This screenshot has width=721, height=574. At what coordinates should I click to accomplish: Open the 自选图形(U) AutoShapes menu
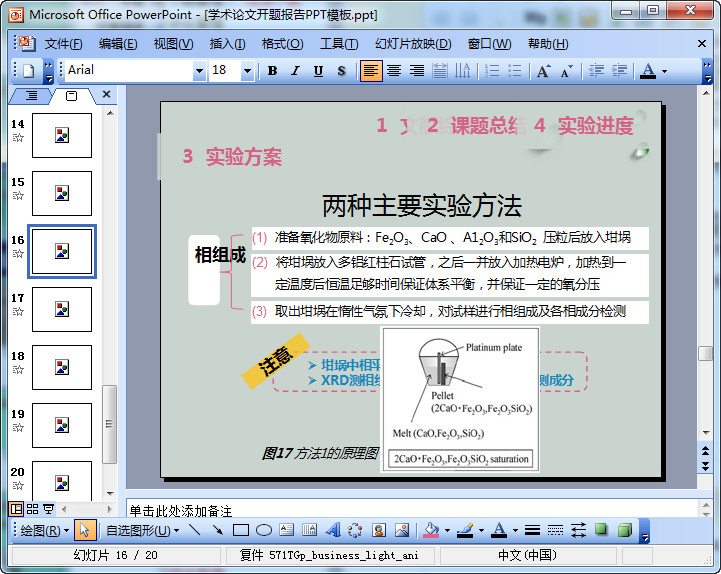coord(142,531)
